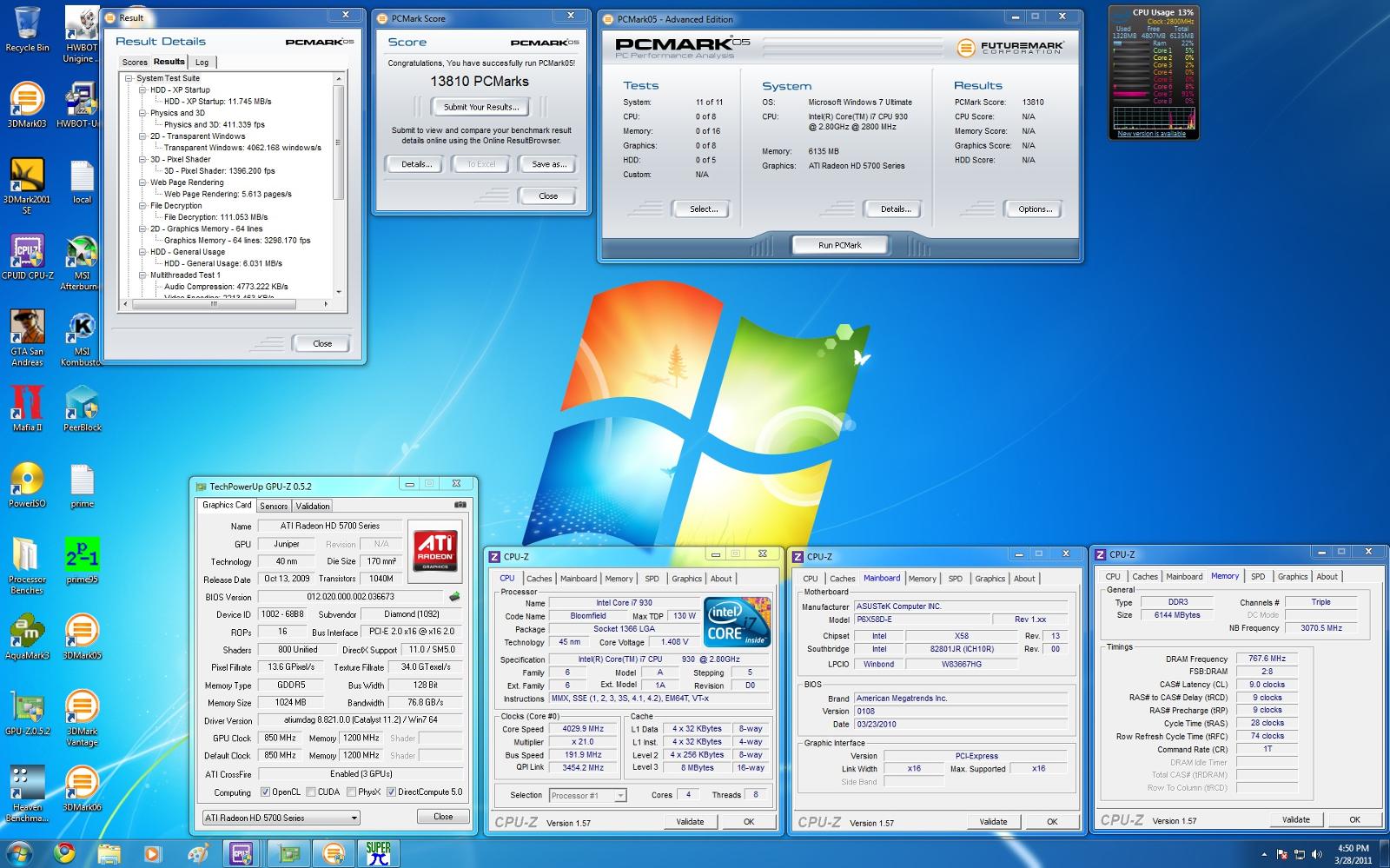This screenshot has height=868, width=1390.
Task: Open the Processor #1 selection dropdown
Action: [587, 795]
